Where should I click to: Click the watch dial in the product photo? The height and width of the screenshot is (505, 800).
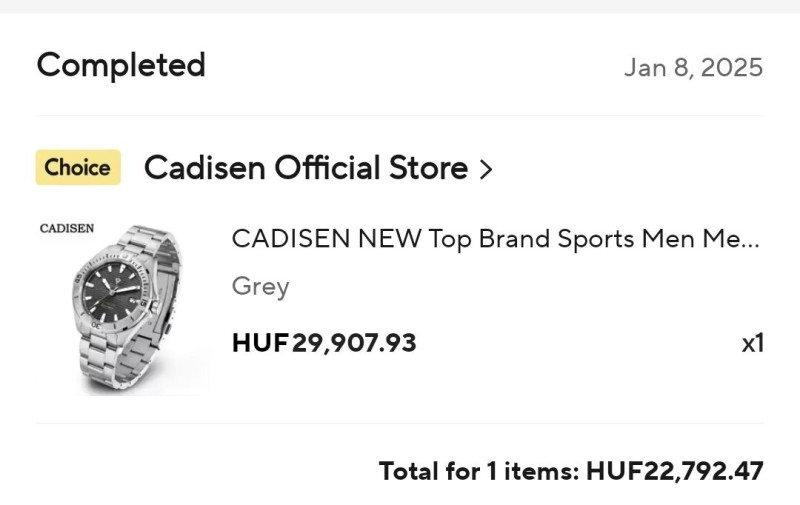(113, 291)
